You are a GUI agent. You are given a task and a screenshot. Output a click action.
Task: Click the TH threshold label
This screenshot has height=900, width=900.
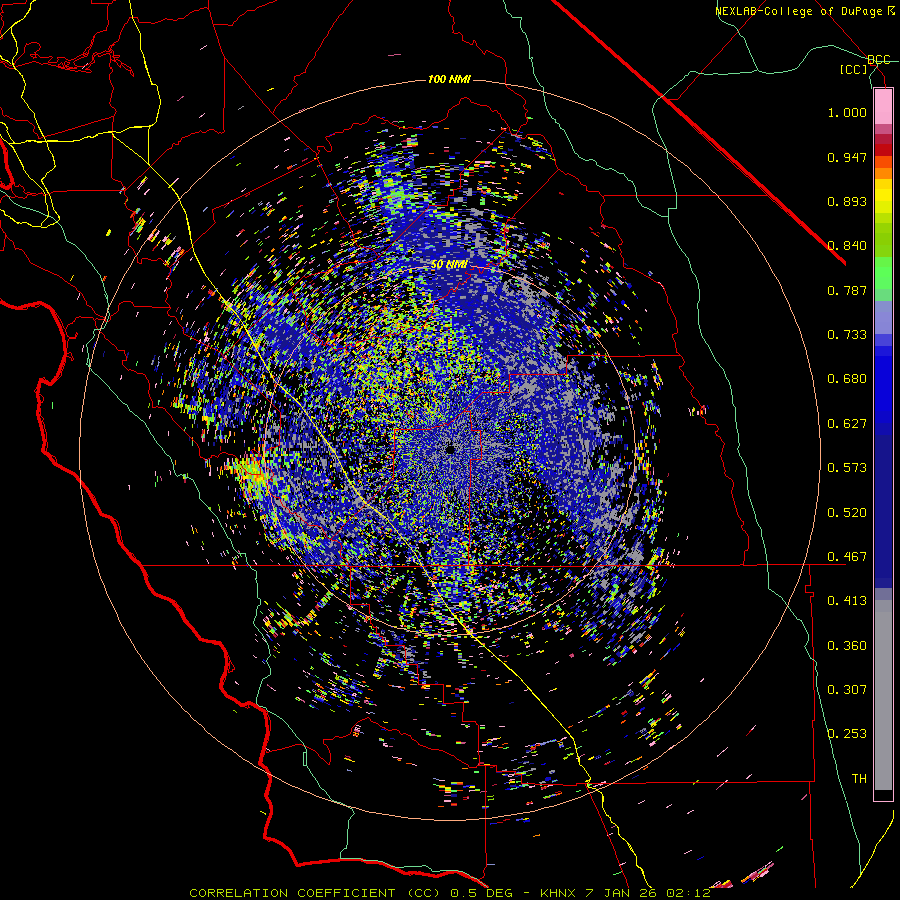[859, 778]
